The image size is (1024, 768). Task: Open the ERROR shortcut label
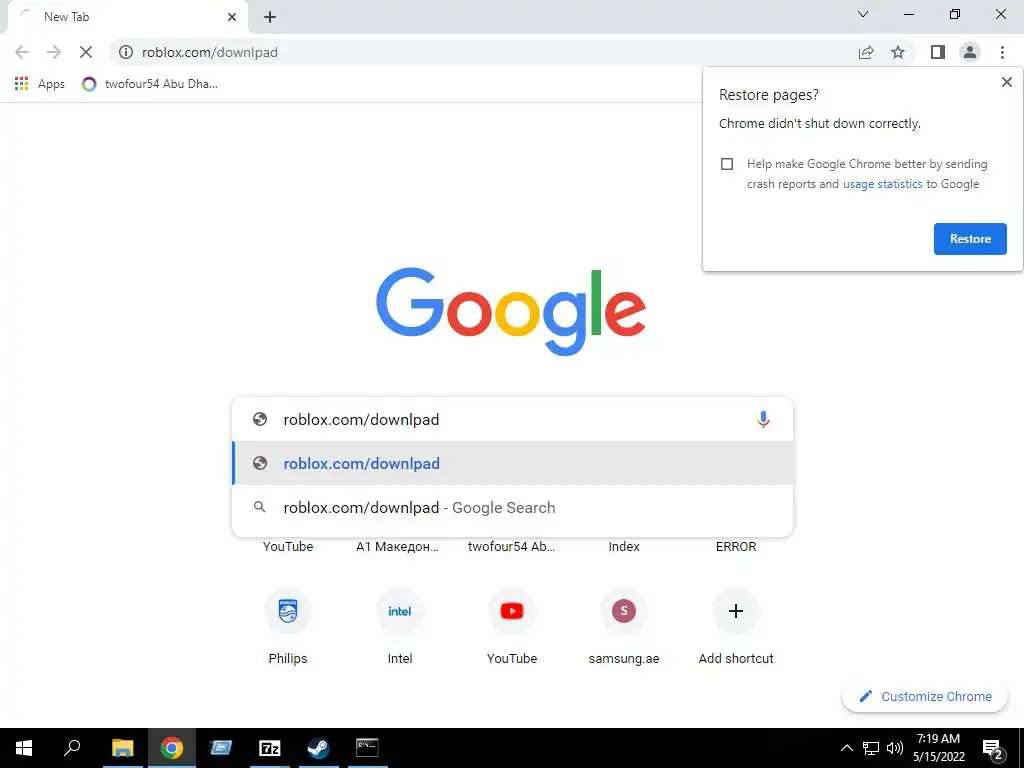click(735, 547)
